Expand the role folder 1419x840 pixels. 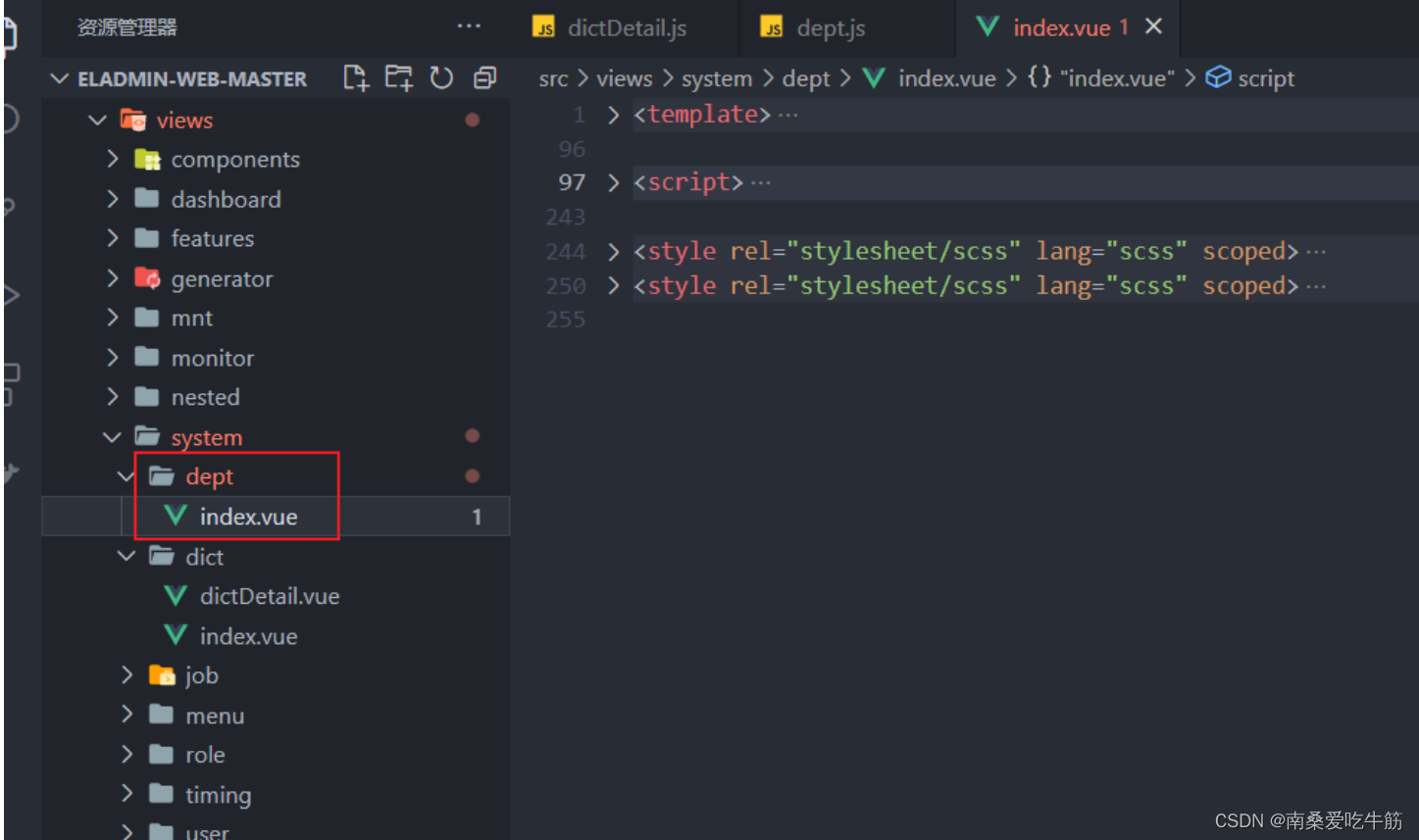point(127,755)
